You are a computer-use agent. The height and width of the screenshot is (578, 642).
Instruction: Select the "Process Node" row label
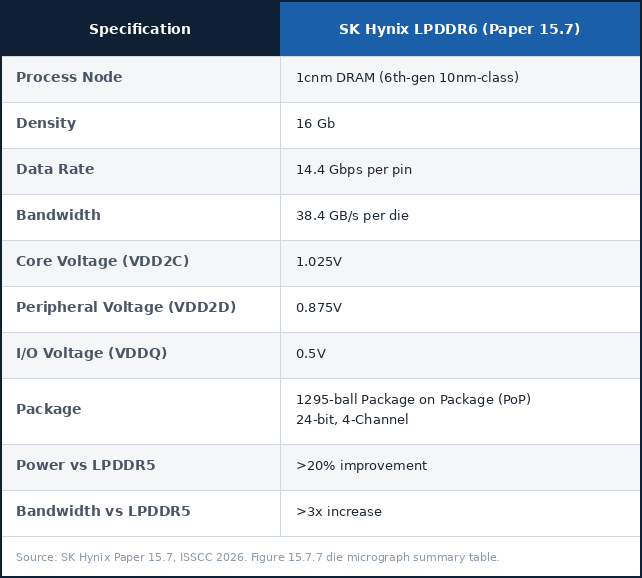pyautogui.click(x=69, y=77)
